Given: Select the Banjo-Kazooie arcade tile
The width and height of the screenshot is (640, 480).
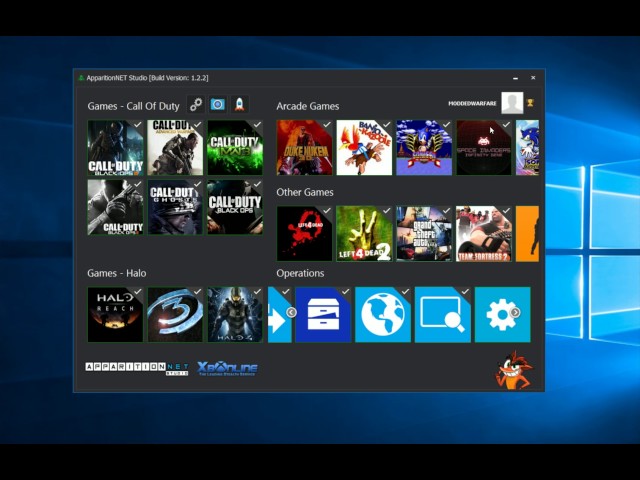Looking at the screenshot, I should click(x=364, y=148).
